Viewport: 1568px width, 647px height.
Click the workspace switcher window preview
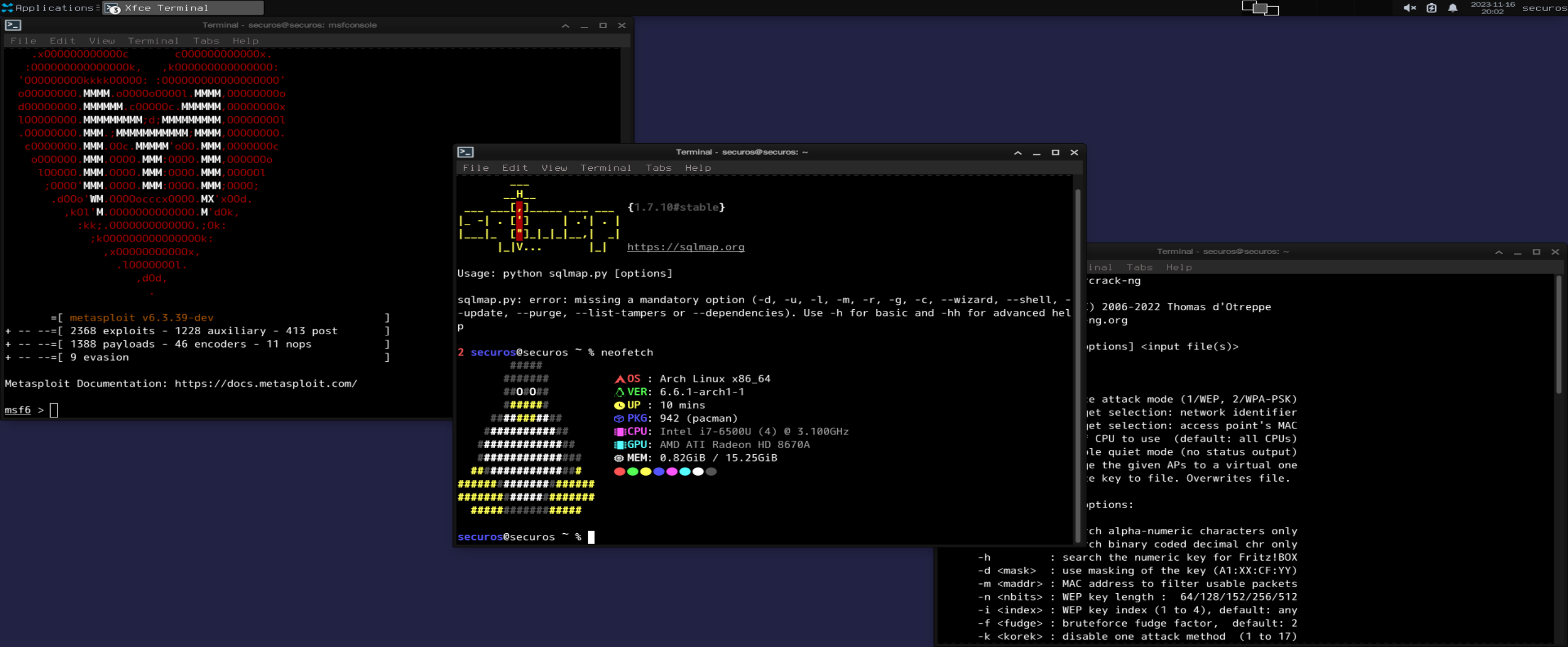coord(1260,8)
